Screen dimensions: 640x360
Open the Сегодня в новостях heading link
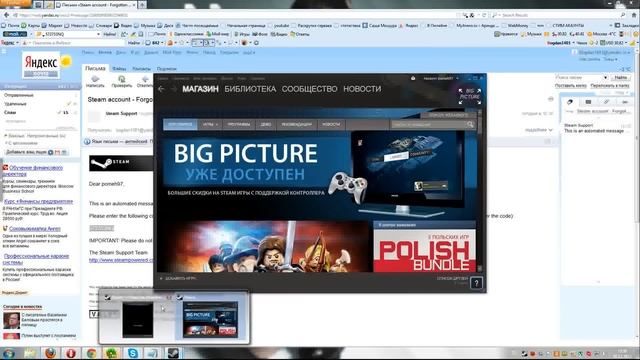pyautogui.click(x=22, y=306)
